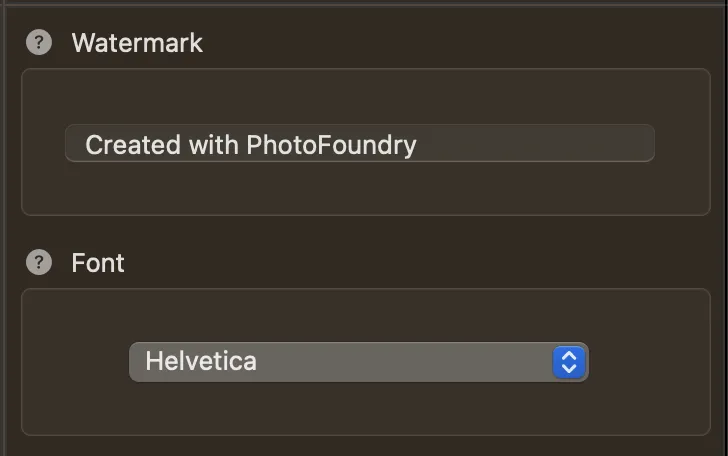This screenshot has width=728, height=456.
Task: Place cursor in 'Created with PhotoFoundry' text
Action: pos(250,145)
